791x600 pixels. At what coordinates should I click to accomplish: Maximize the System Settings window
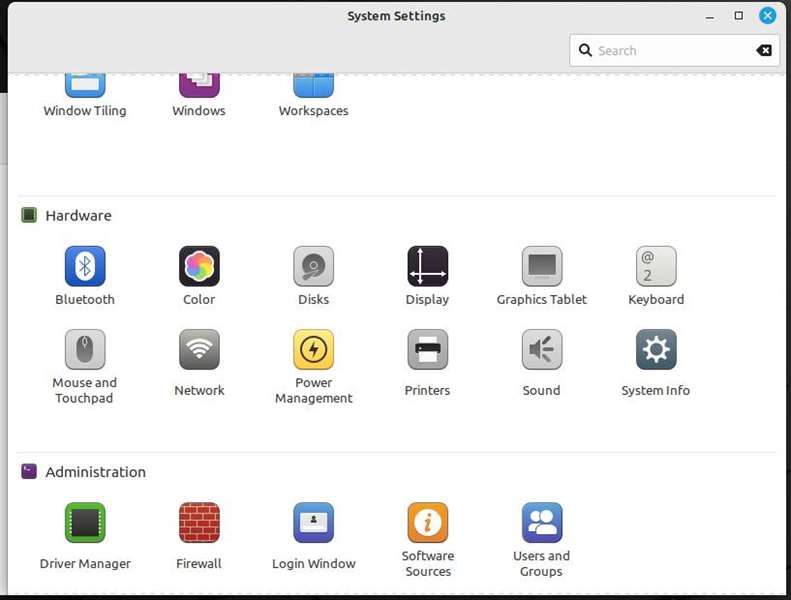click(x=739, y=16)
